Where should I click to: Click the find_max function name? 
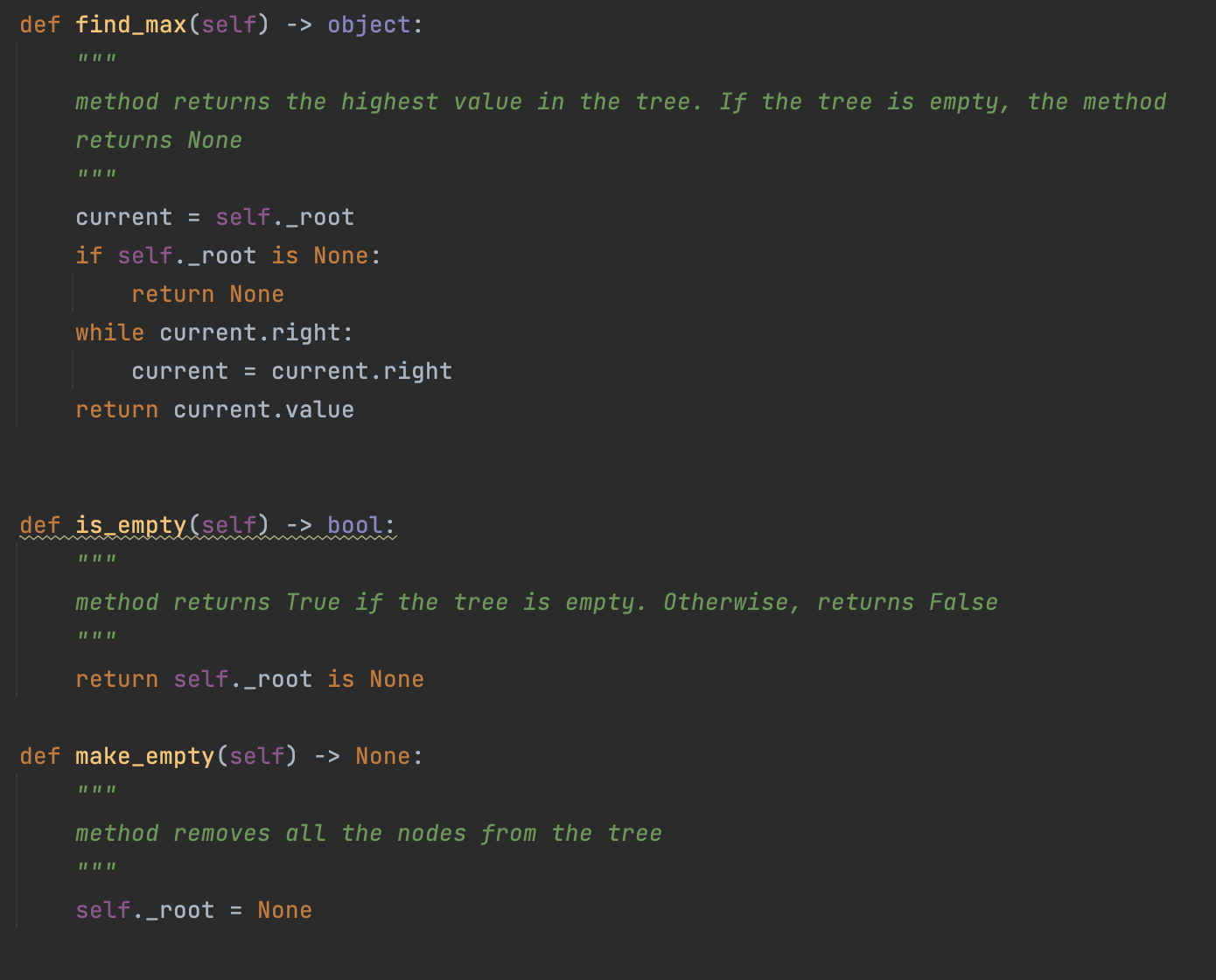pos(131,24)
